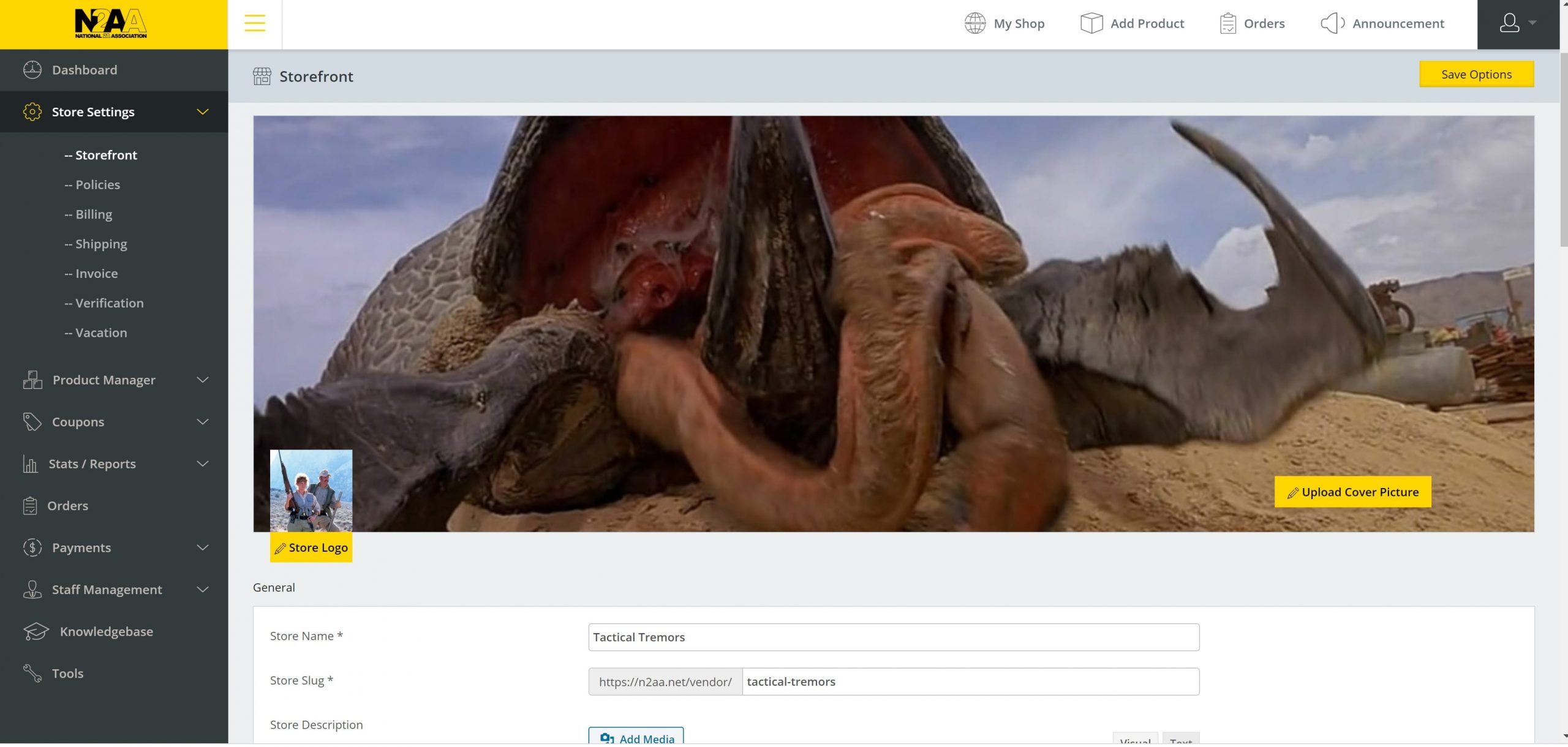This screenshot has width=1568, height=747.
Task: Click the Dashboard gauge icon
Action: click(x=32, y=70)
